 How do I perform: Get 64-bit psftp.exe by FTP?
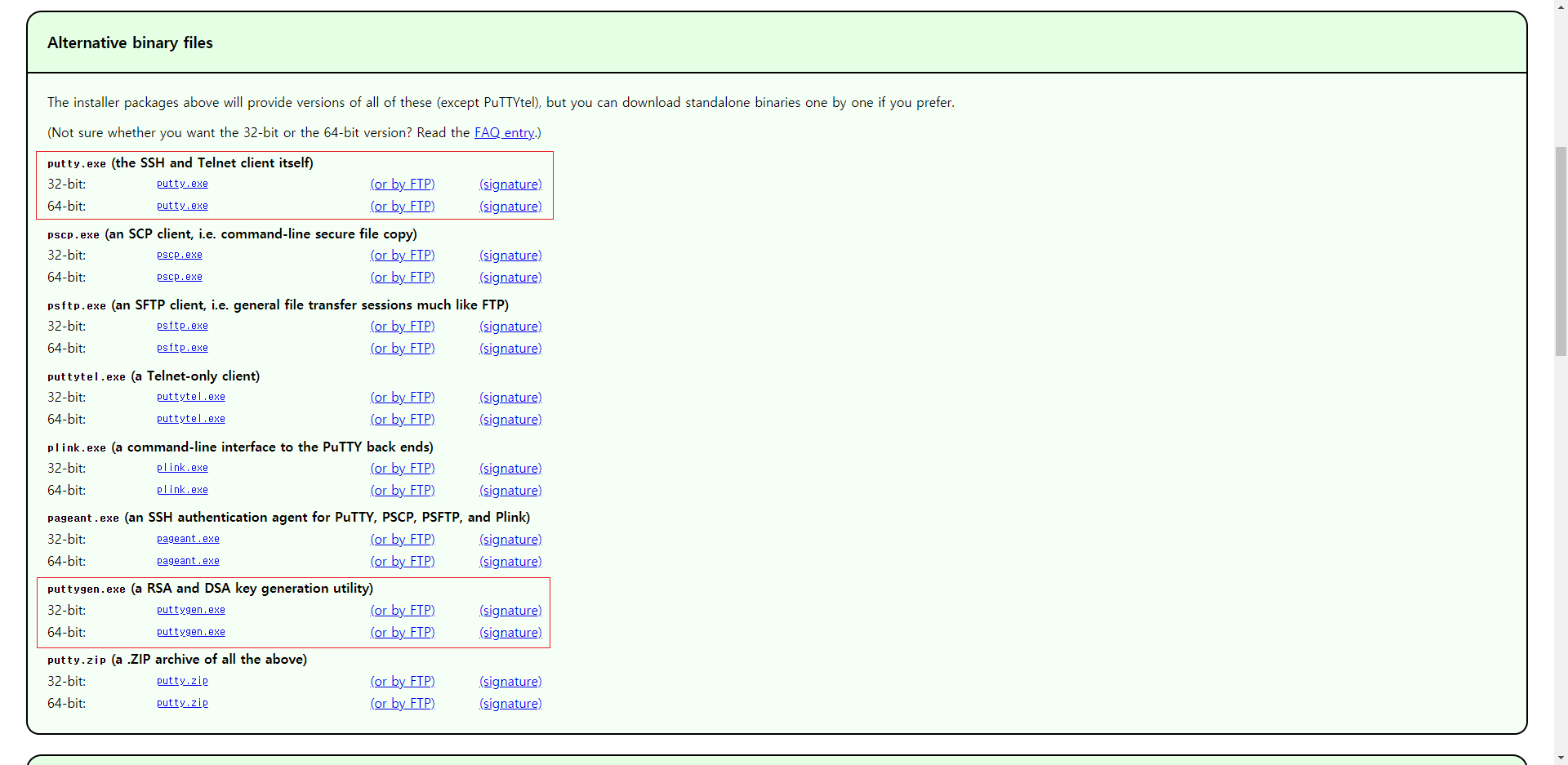coord(403,348)
